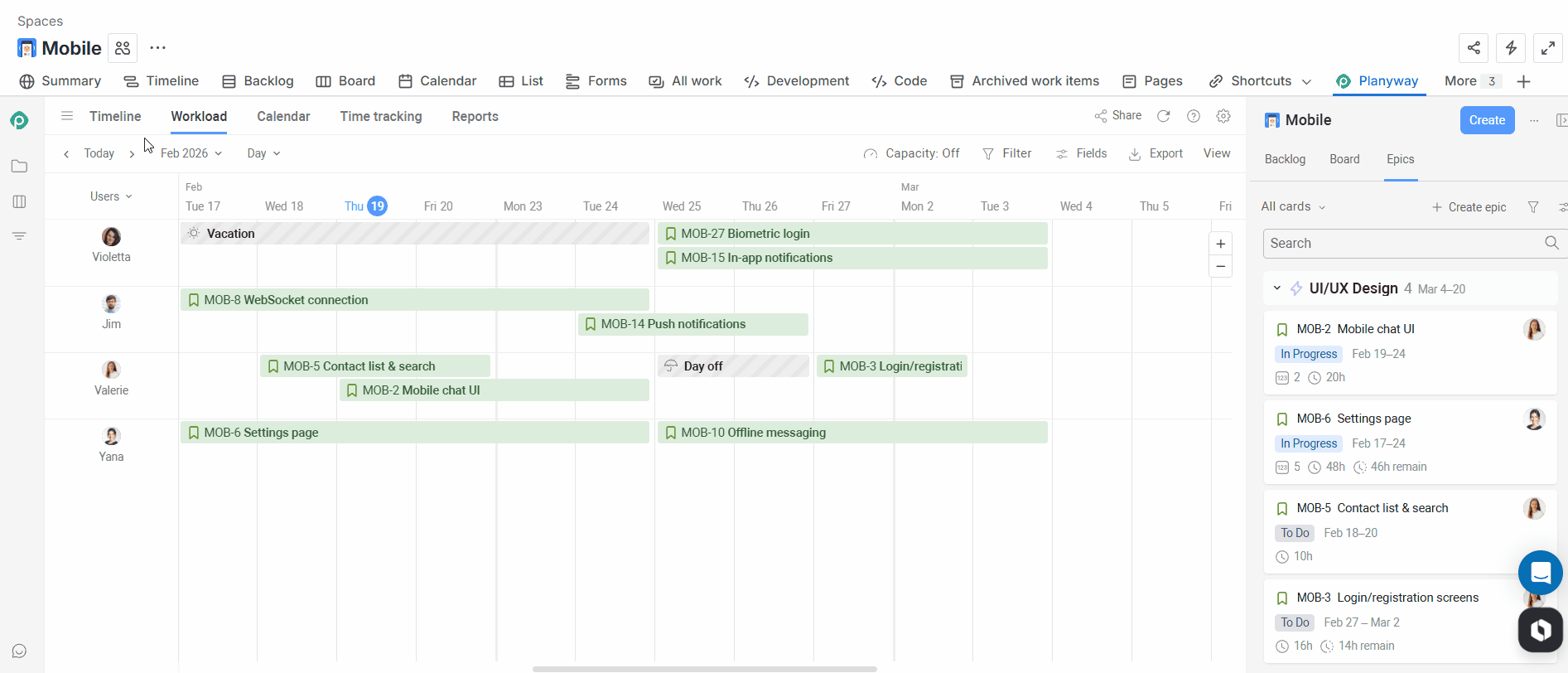Open the board columns icon in left sidebar
Screen dimensions: 1568x673
click(20, 201)
